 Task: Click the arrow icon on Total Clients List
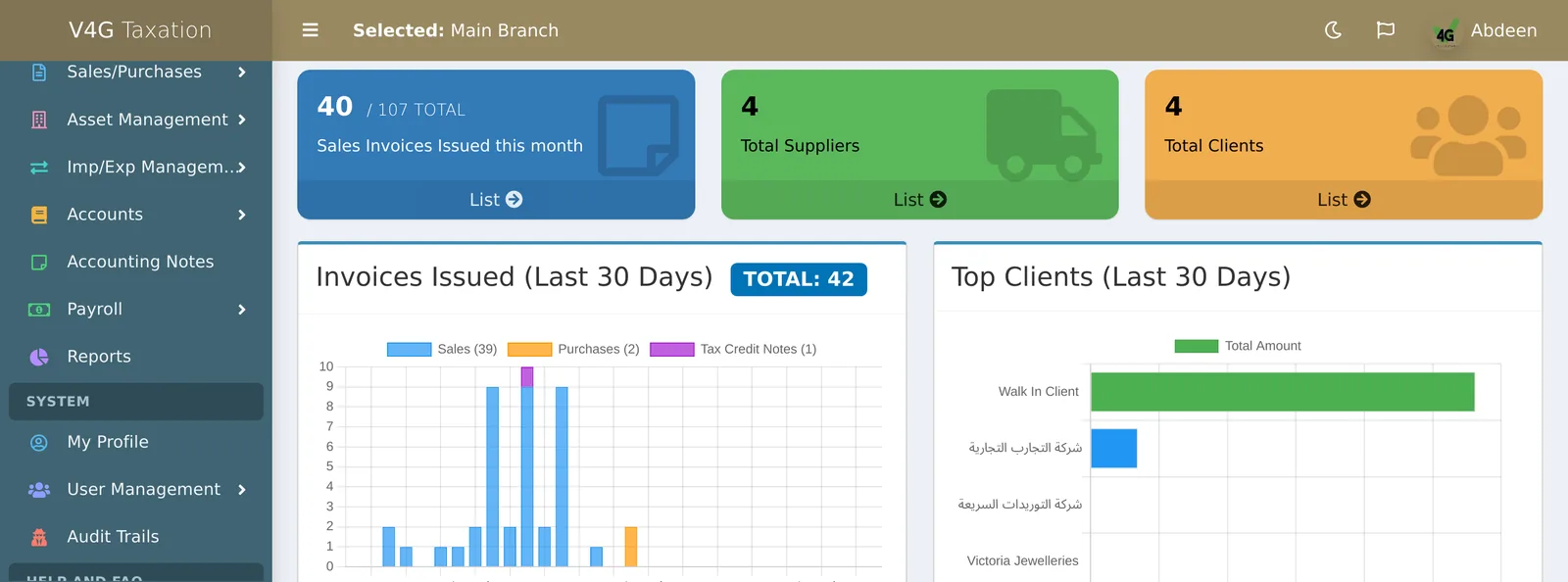[x=1362, y=200]
